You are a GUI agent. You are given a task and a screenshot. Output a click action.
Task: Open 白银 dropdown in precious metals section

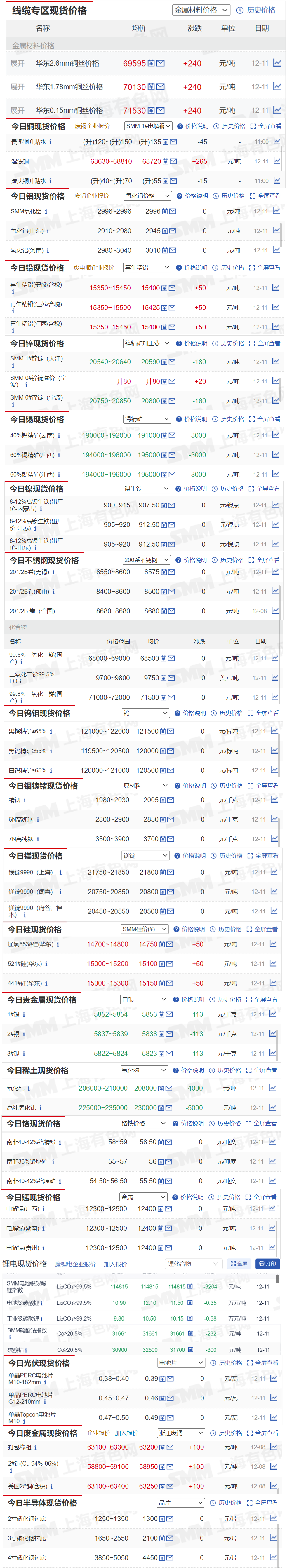(144, 1000)
